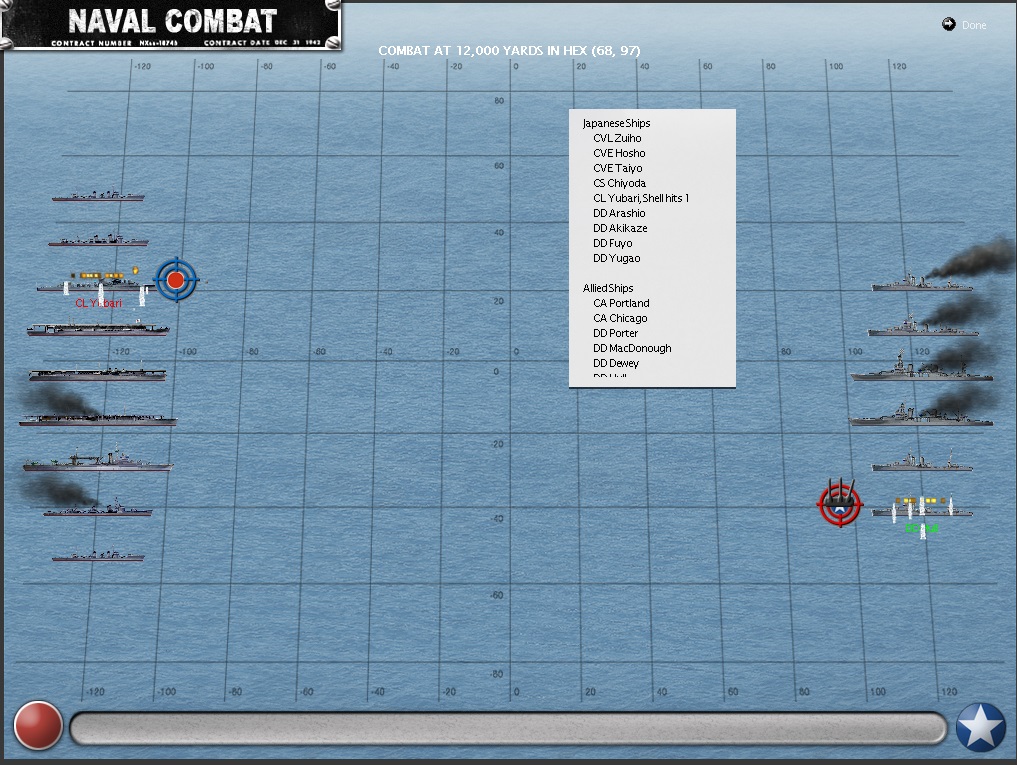Select the topmost smoking Allied ship
The height and width of the screenshot is (765, 1017).
[922, 283]
